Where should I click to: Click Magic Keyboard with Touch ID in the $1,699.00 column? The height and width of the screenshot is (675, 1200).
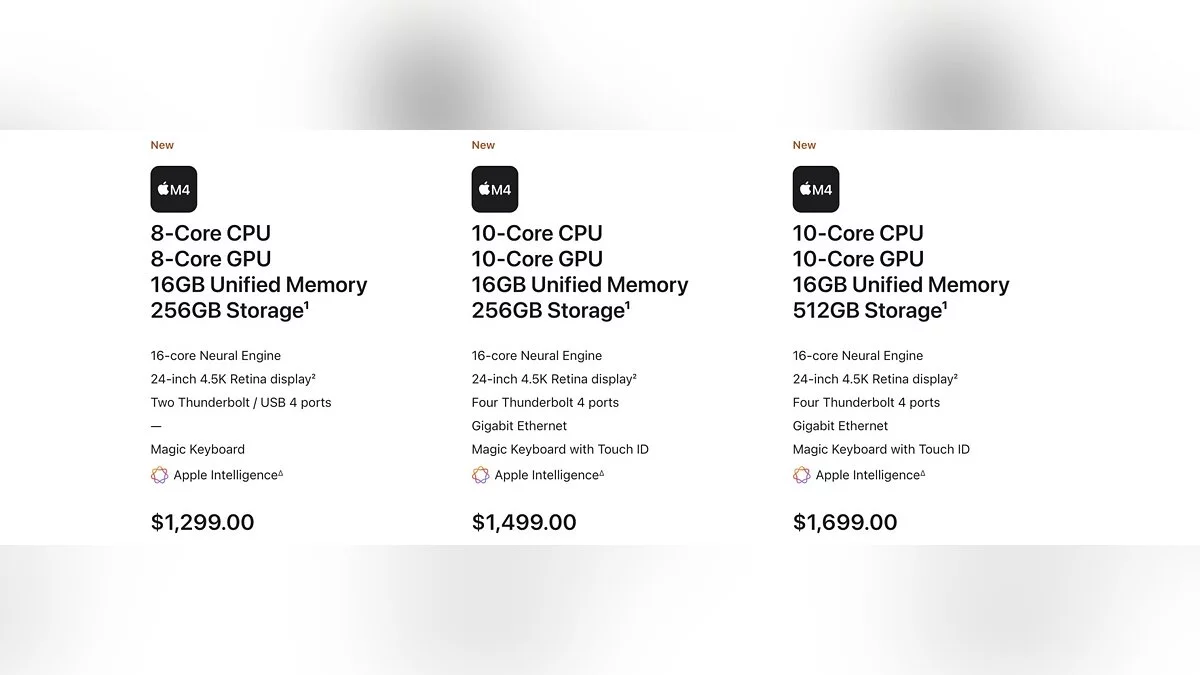[x=881, y=449]
